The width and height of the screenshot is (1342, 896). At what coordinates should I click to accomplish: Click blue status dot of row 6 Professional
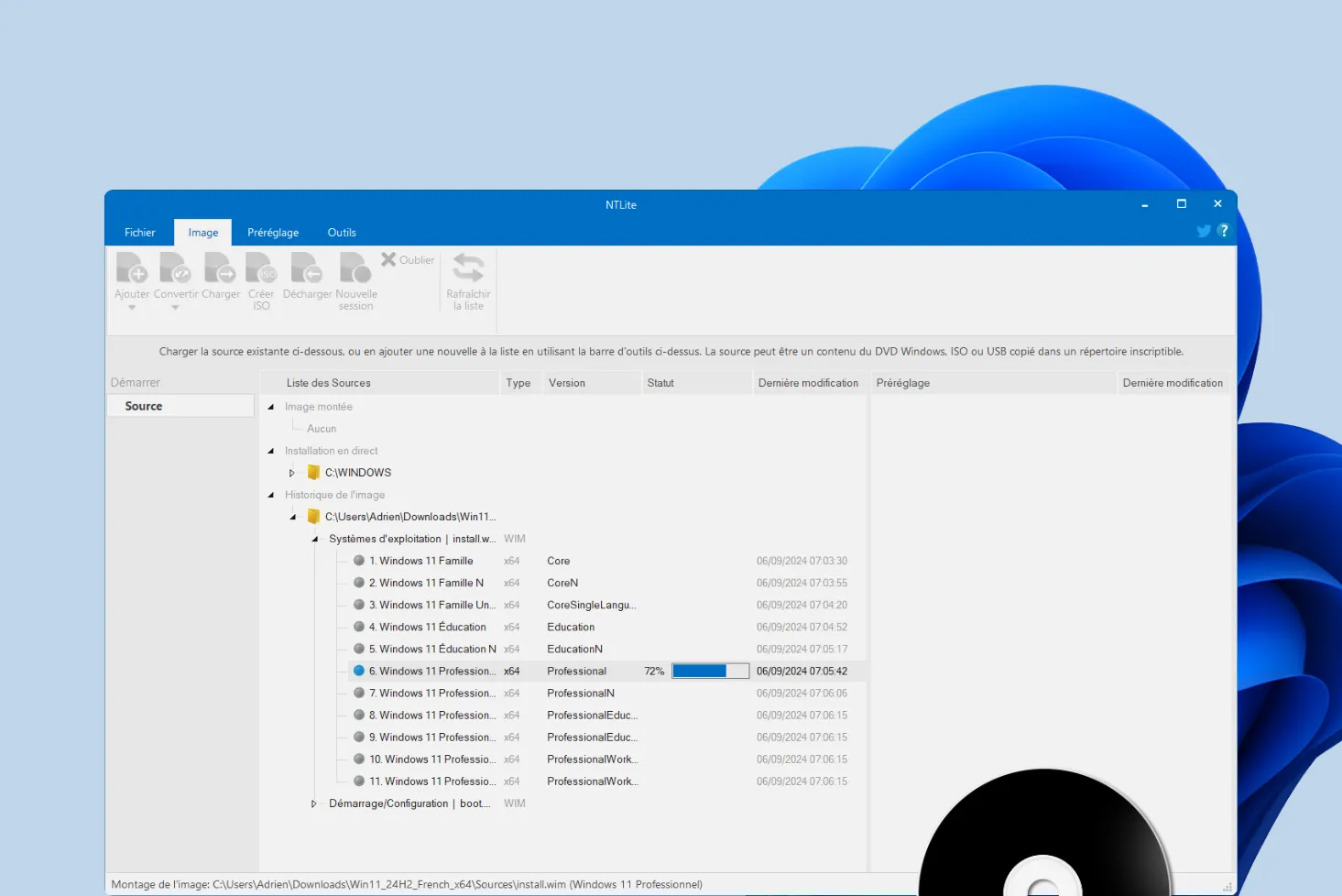pos(359,671)
